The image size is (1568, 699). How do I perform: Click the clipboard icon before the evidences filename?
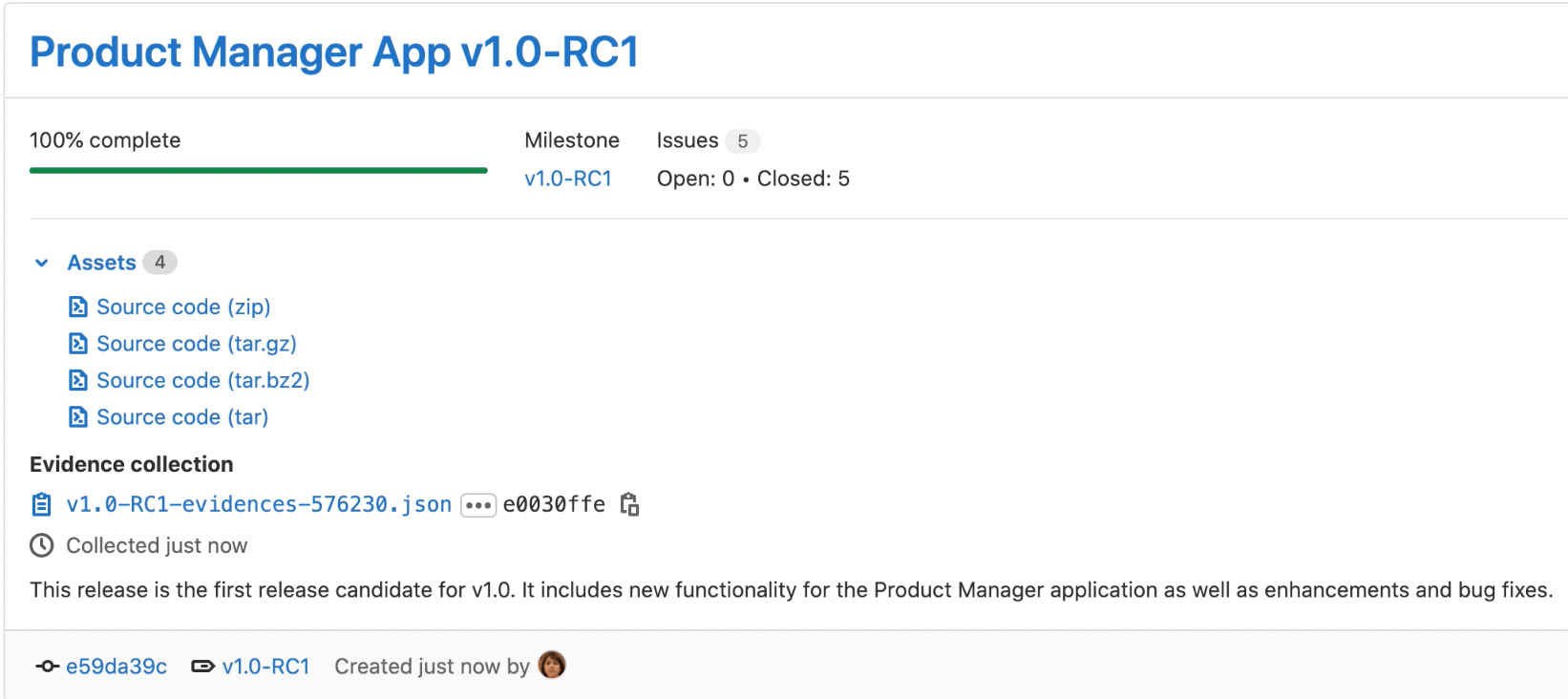click(x=40, y=503)
